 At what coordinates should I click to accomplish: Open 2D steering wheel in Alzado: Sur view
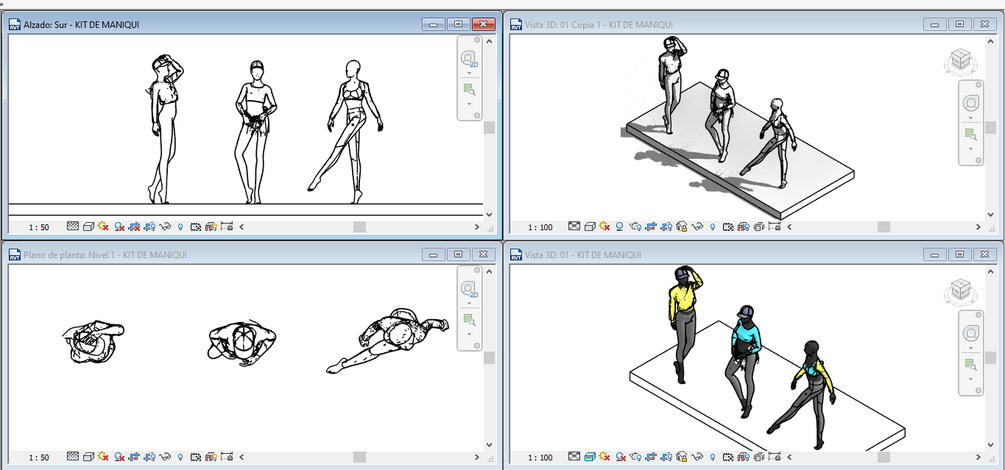point(469,58)
